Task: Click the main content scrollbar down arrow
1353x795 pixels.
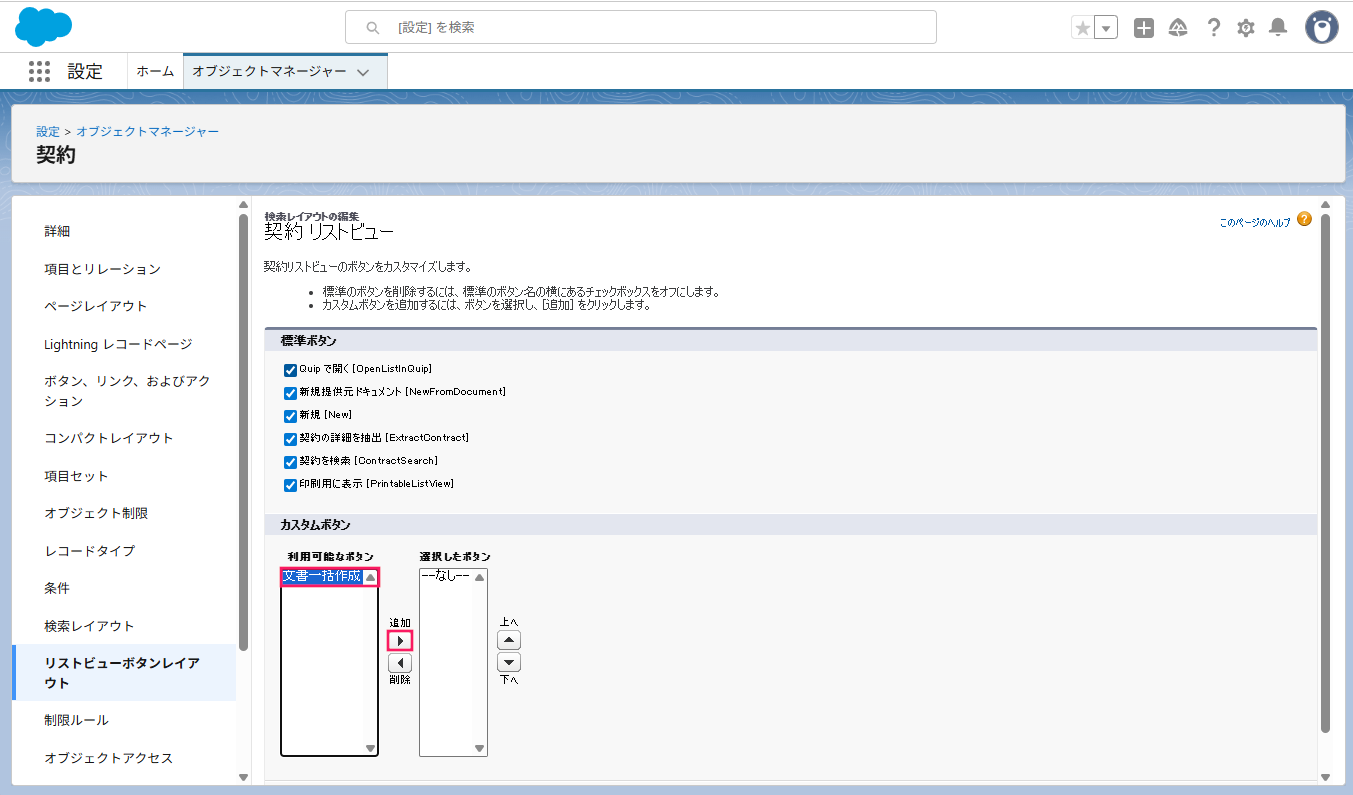Action: tap(1326, 777)
